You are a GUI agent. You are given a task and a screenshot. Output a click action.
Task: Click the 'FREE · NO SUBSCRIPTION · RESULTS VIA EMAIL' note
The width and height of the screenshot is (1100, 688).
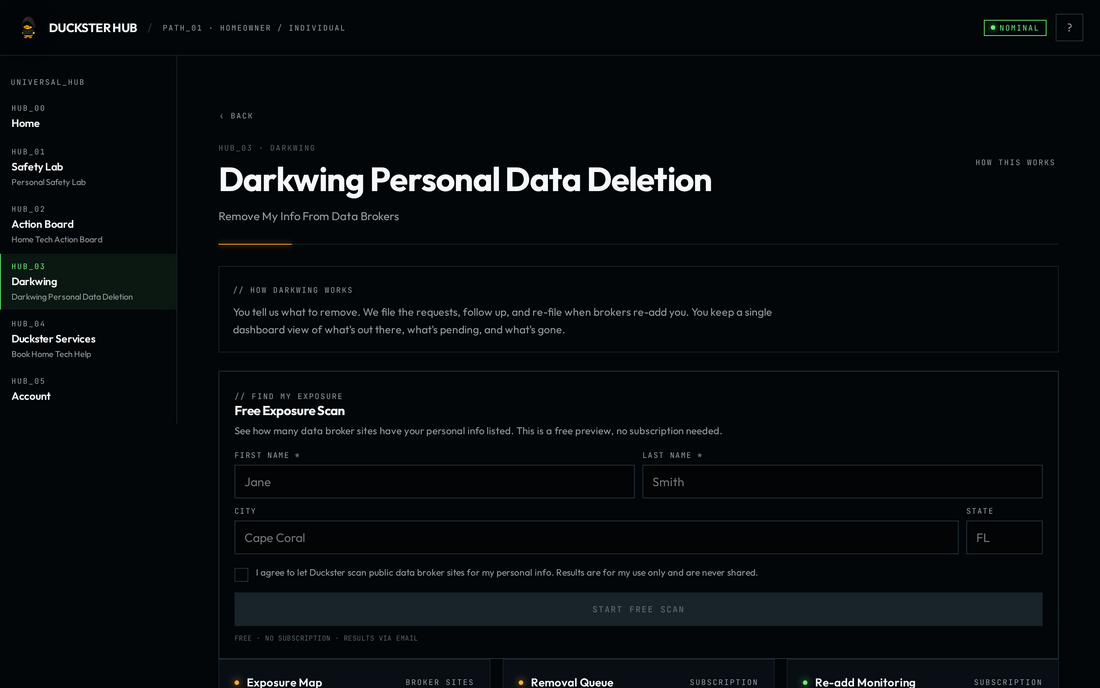326,638
